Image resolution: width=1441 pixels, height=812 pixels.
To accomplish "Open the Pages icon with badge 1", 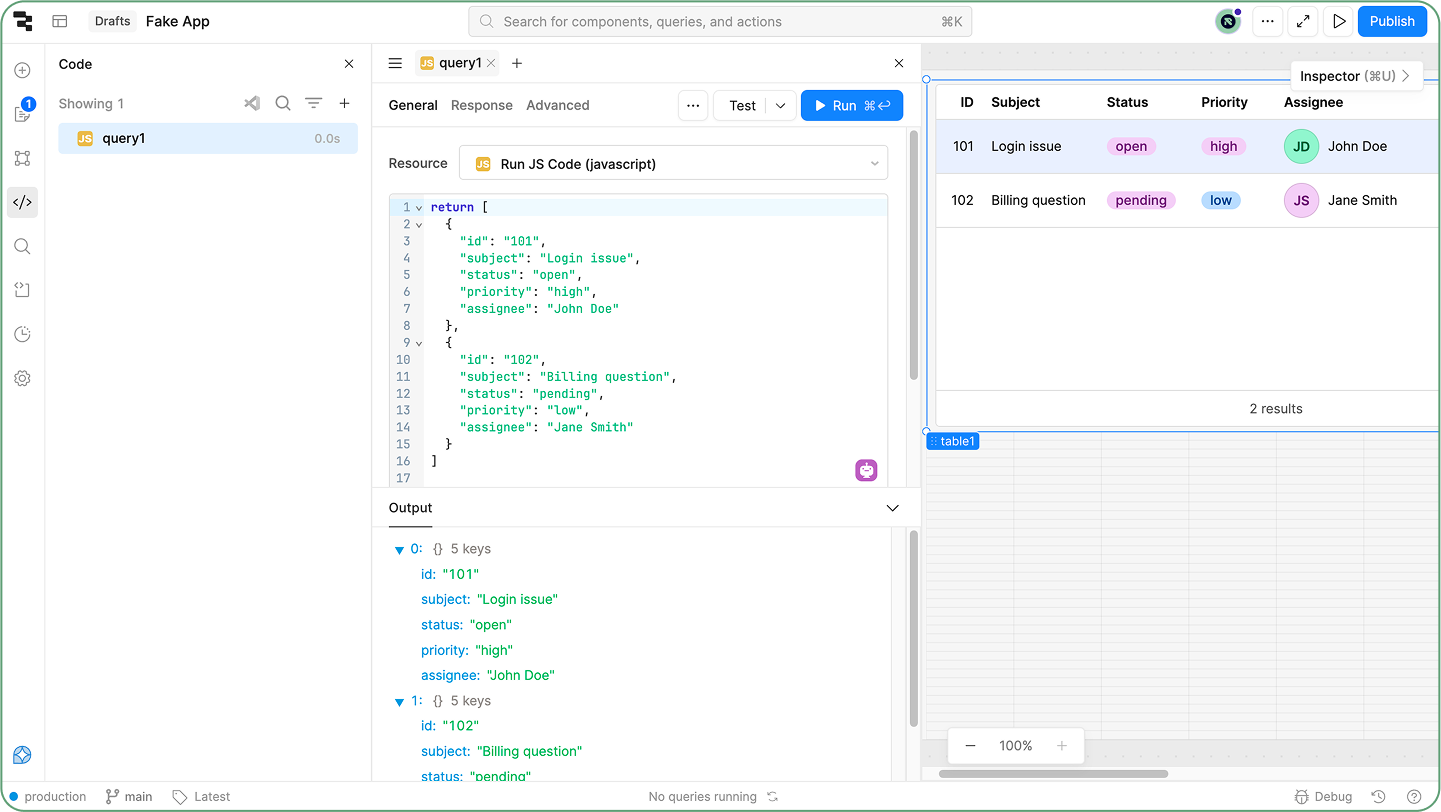I will 22,113.
